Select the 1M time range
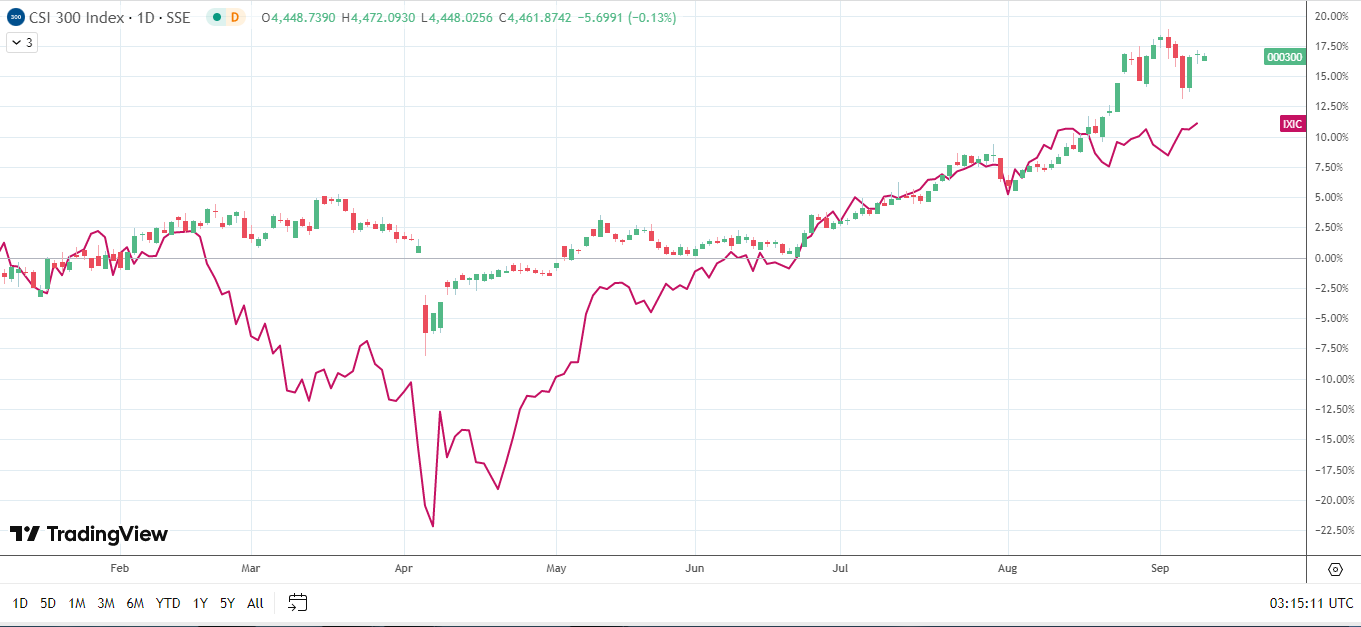The image size is (1361, 627). (77, 603)
